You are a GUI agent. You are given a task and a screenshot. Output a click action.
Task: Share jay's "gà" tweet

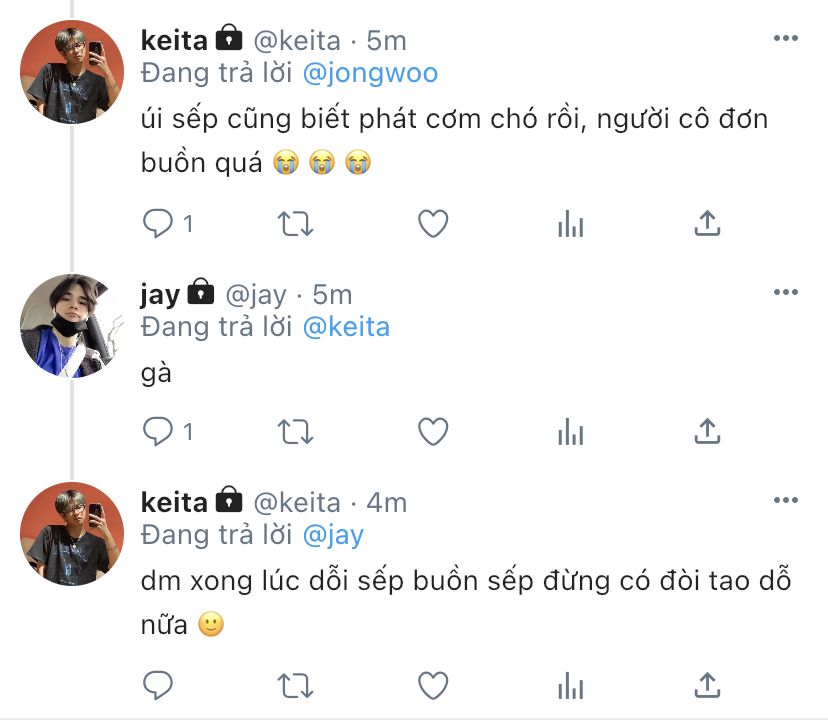click(x=707, y=431)
